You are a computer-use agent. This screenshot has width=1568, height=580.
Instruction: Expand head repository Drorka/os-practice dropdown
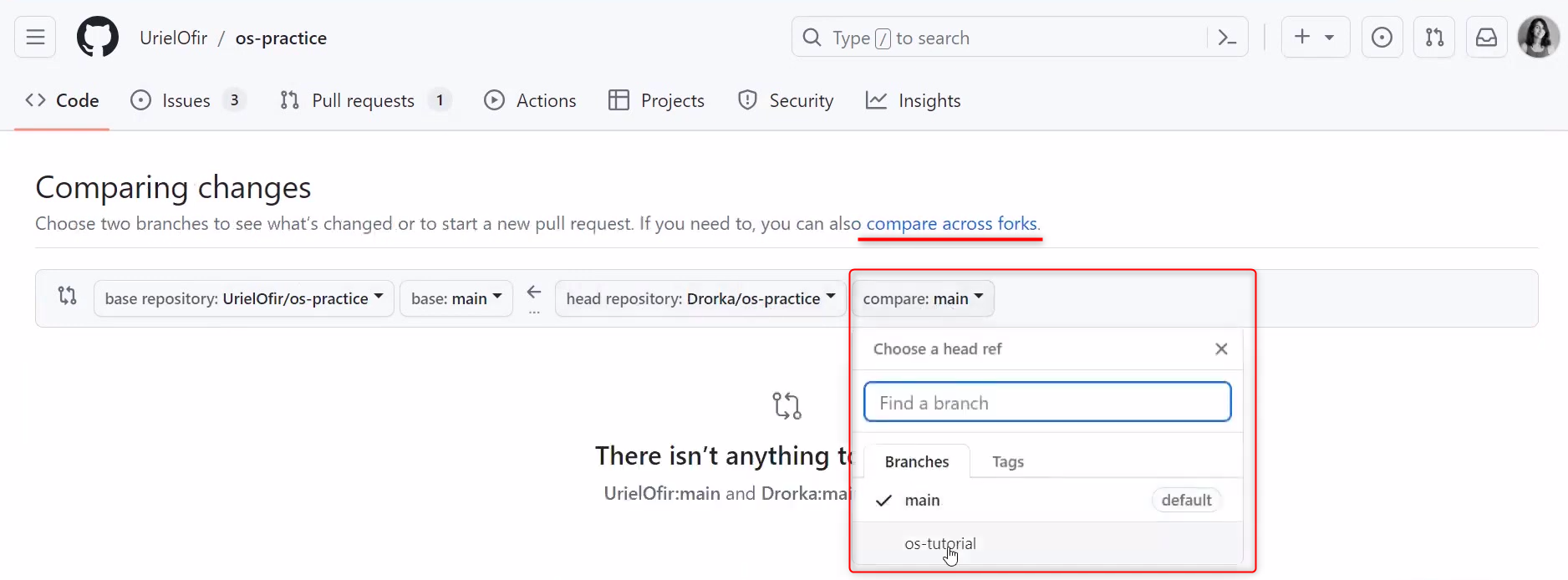700,298
